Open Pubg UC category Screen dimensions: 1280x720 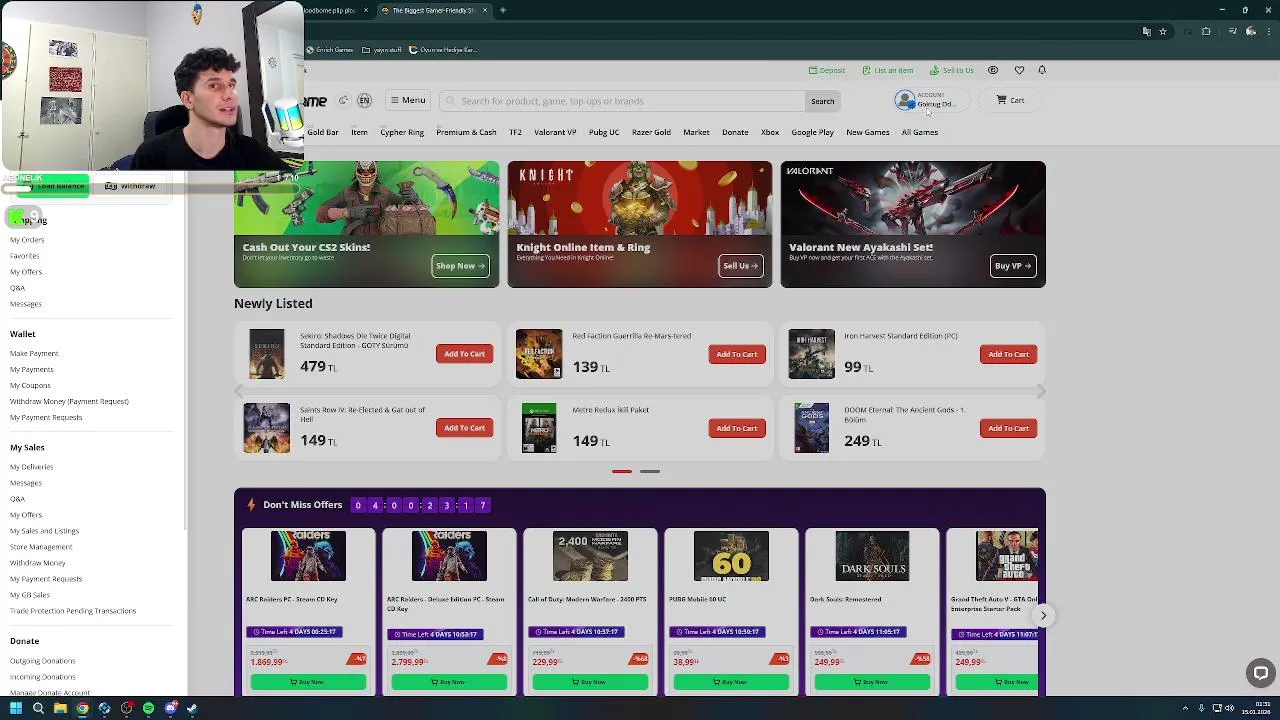604,132
